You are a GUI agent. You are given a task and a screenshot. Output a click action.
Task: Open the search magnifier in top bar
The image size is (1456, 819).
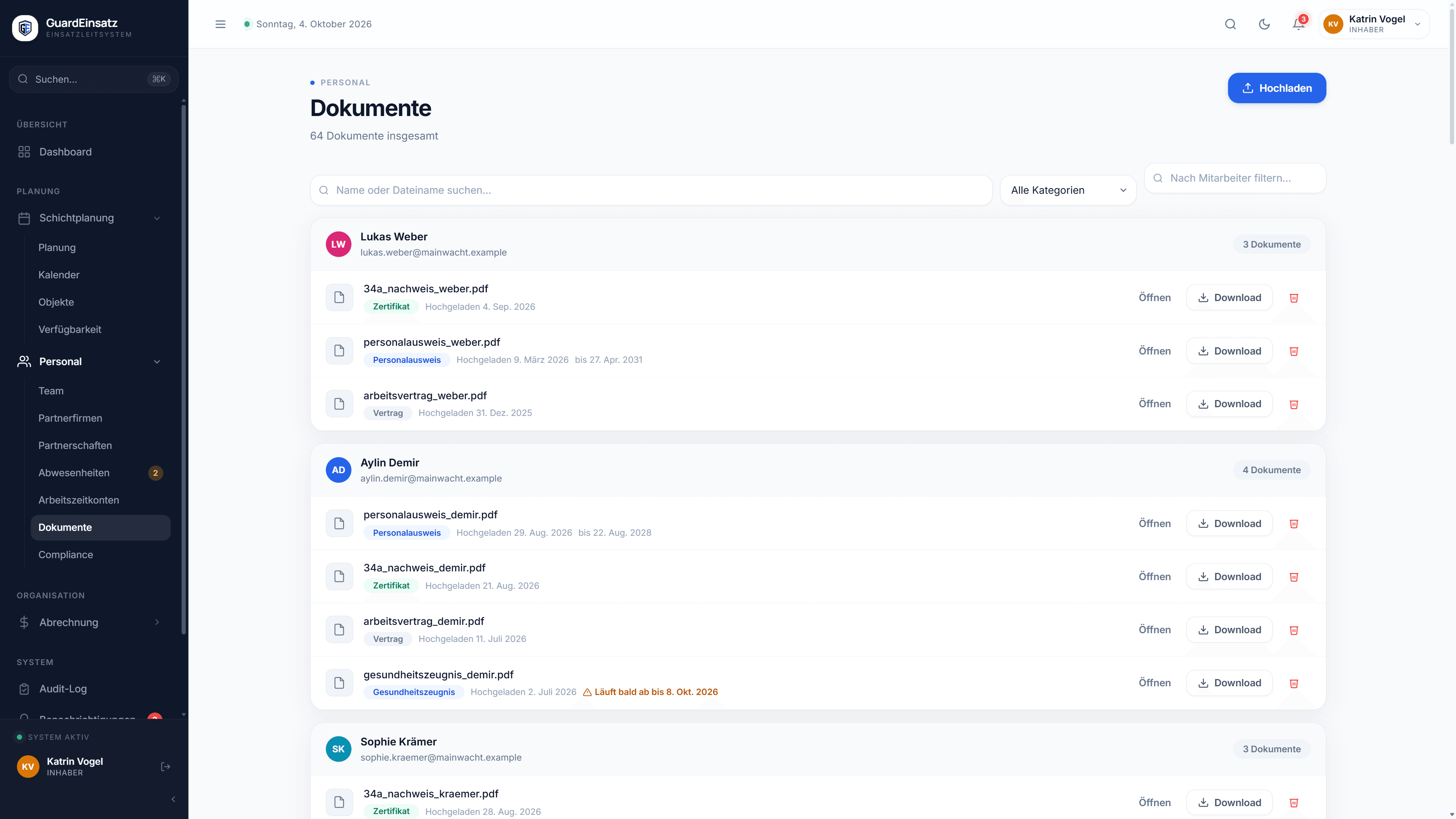pyautogui.click(x=1230, y=24)
